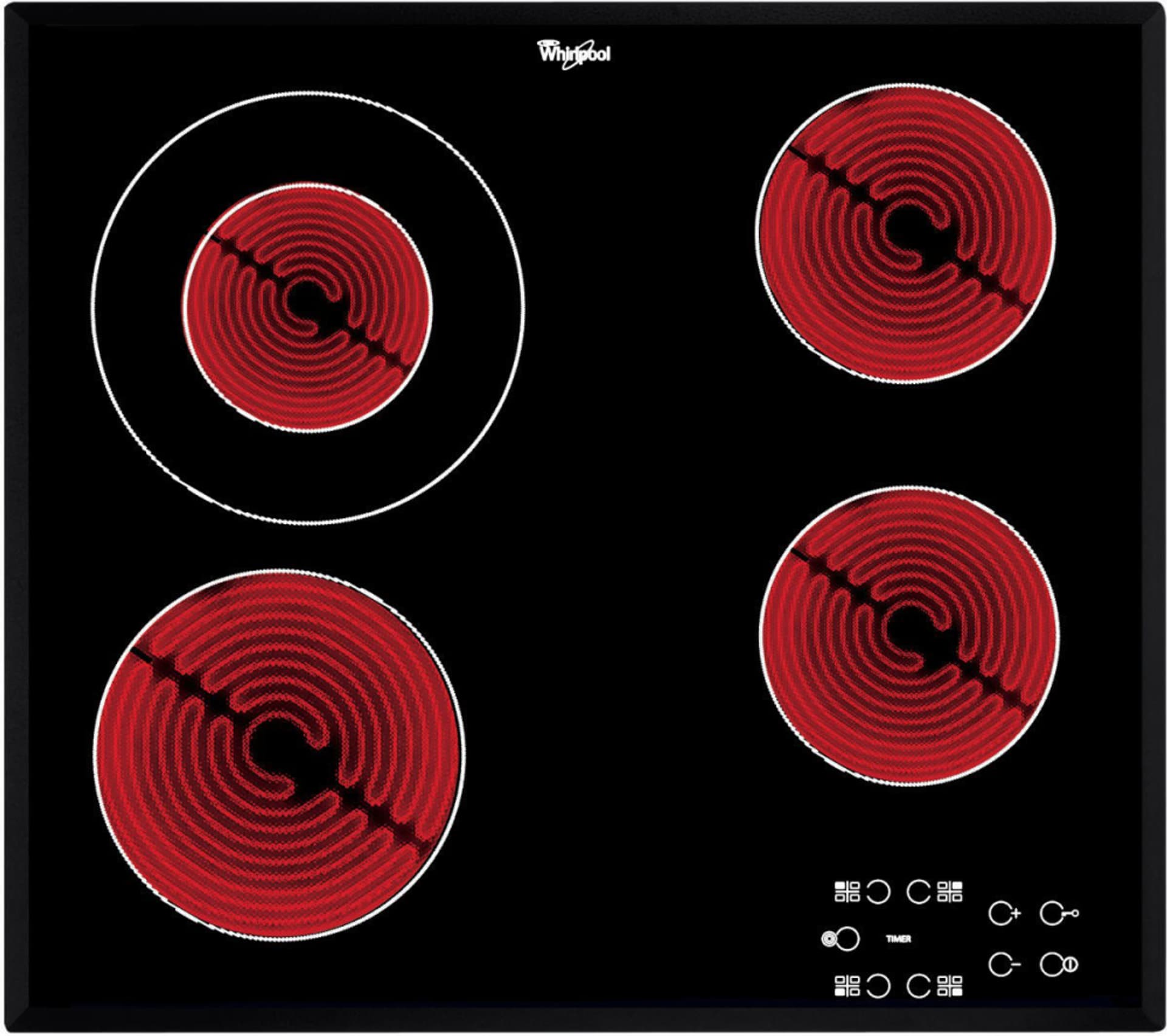Click the Whirlpool logo
1167x1036 pixels.
(x=574, y=53)
